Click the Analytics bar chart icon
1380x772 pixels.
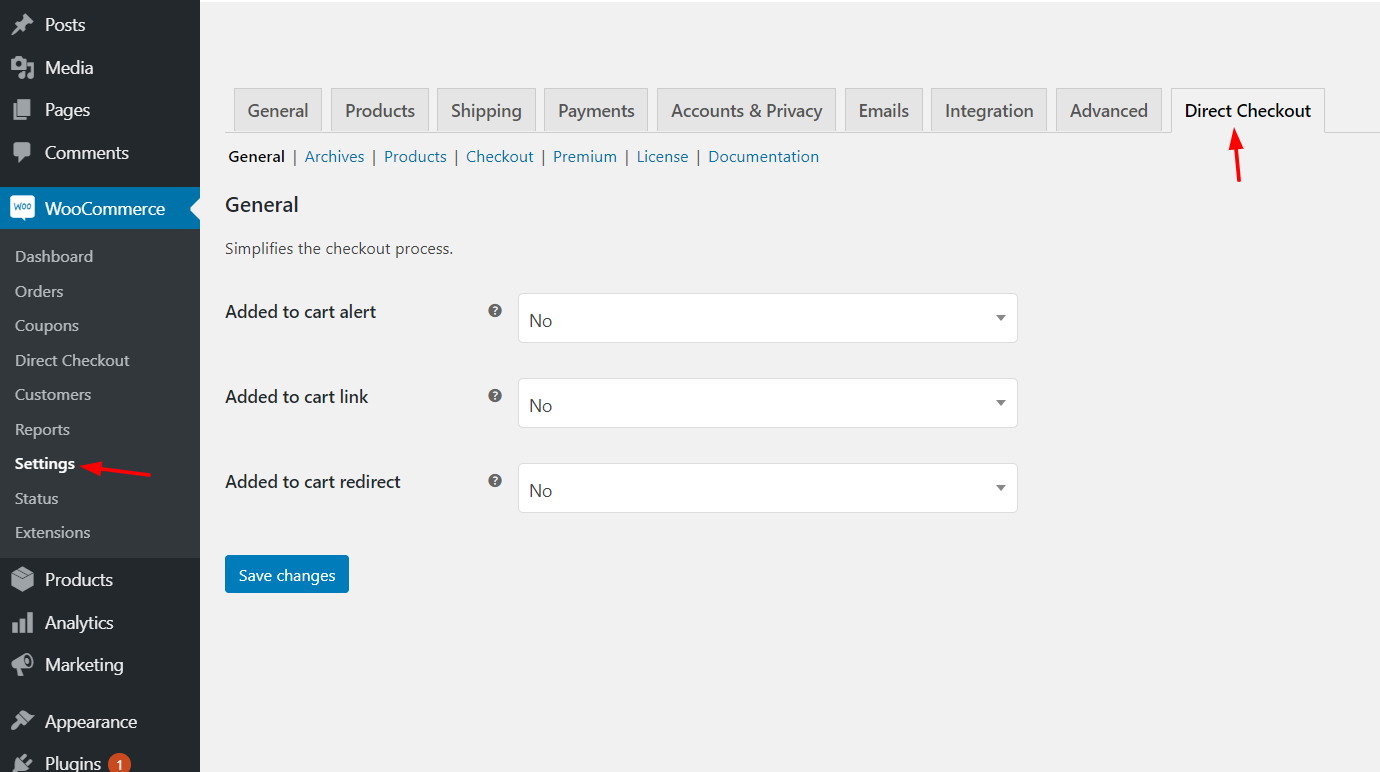tap(22, 623)
